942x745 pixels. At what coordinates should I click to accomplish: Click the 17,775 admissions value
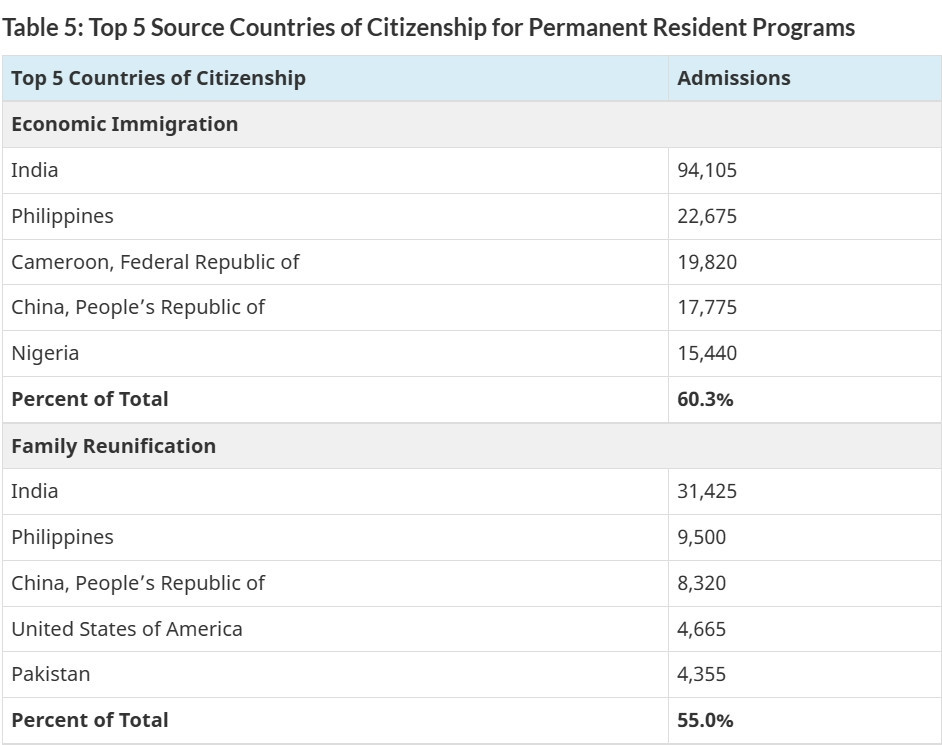click(707, 308)
